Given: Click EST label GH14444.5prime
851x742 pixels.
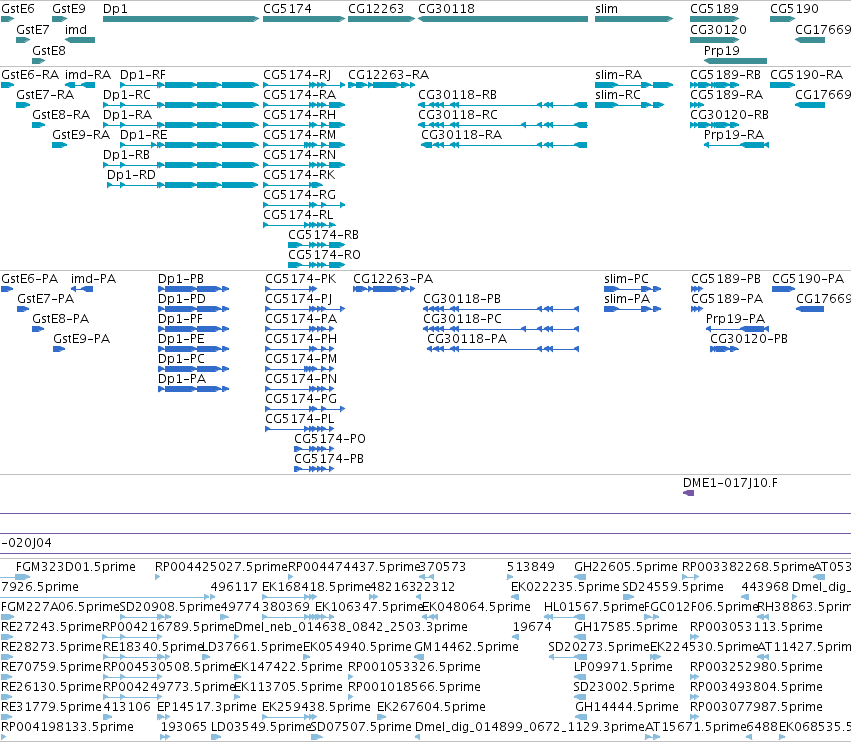Looking at the screenshot, I should point(627,707).
